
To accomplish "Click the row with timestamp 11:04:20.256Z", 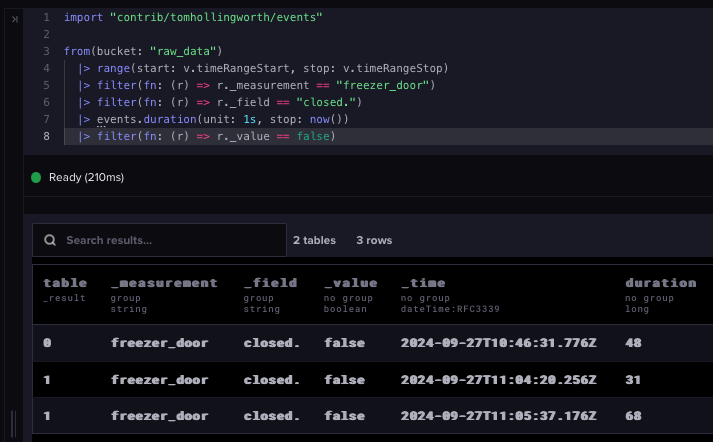I will click(373, 380).
